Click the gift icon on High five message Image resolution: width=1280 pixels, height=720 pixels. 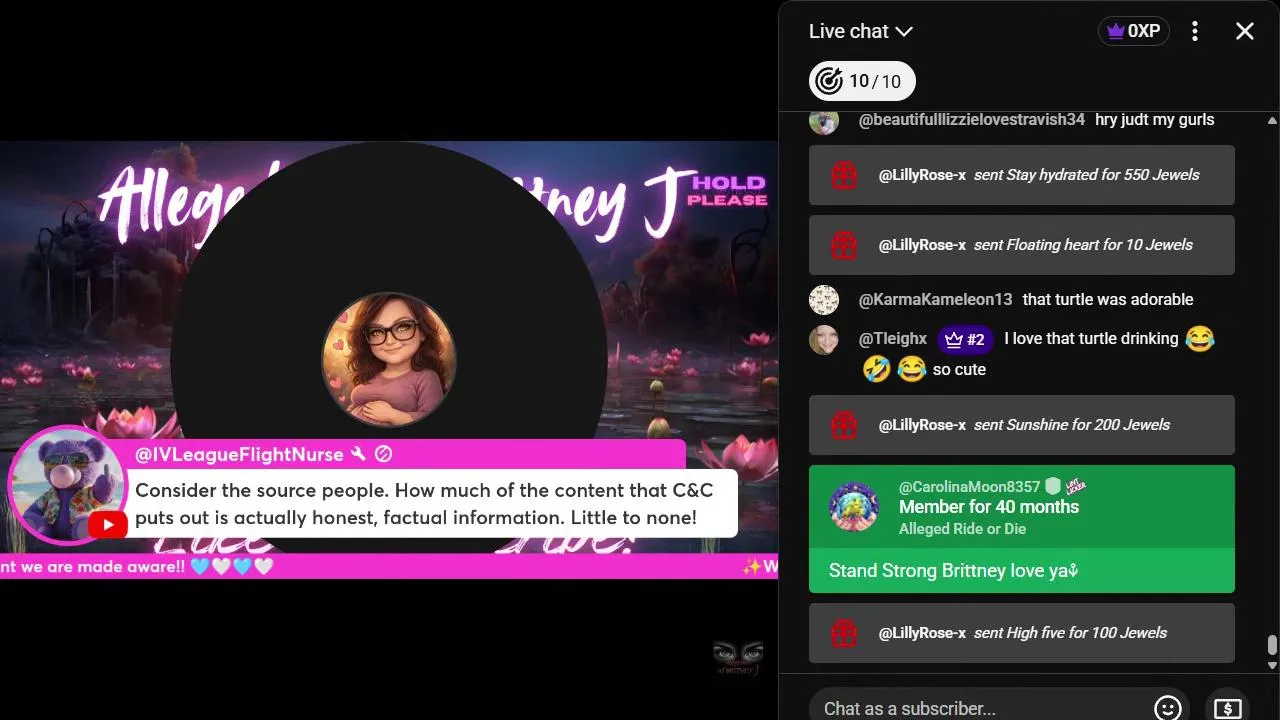pyautogui.click(x=845, y=633)
